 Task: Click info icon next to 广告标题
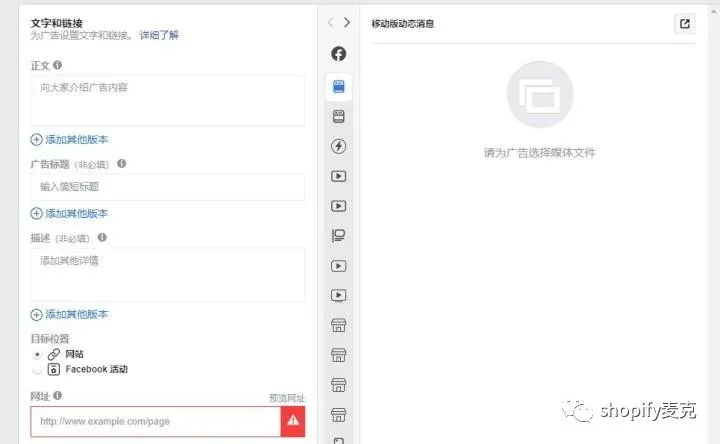(x=122, y=163)
